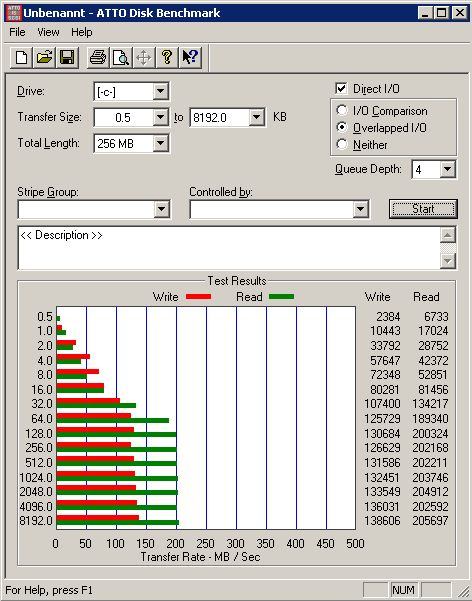Click the write value 107400

(382, 404)
